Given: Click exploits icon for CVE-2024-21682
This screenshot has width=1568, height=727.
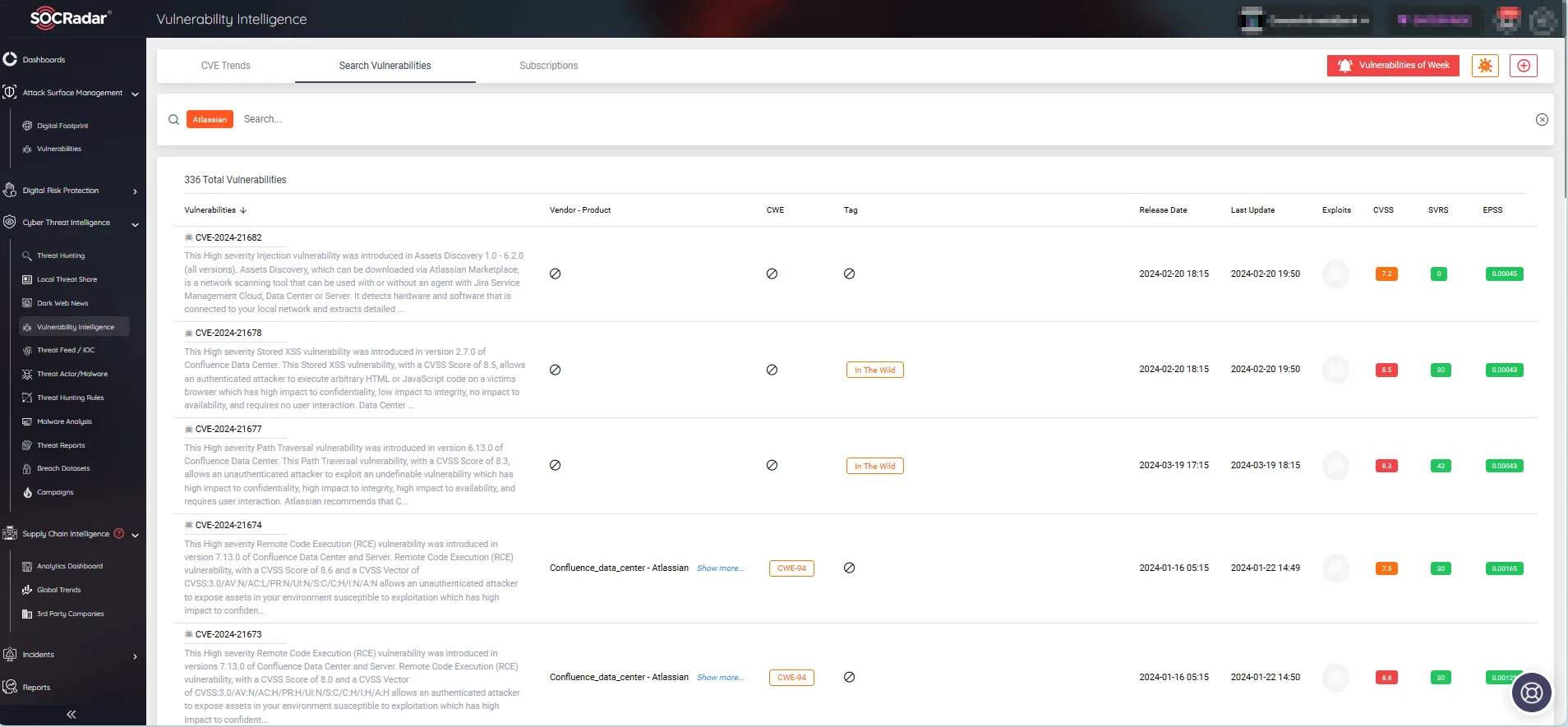Looking at the screenshot, I should [1335, 274].
